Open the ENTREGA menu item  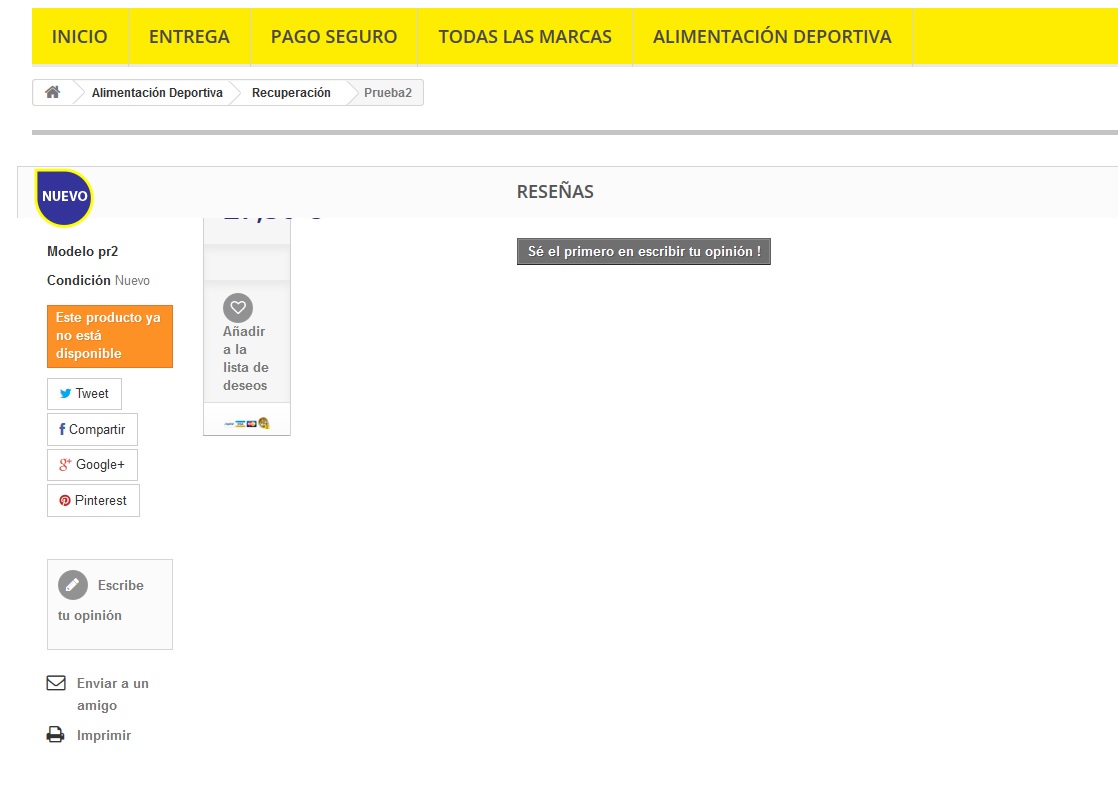(190, 37)
